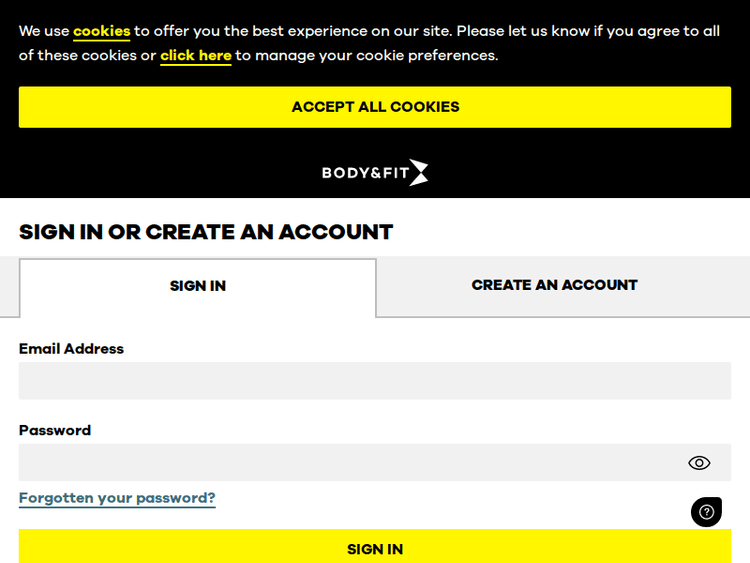Viewport: 750px width, 563px height.
Task: Click the Body&Fit arrow emblem logo
Action: pyautogui.click(x=418, y=172)
